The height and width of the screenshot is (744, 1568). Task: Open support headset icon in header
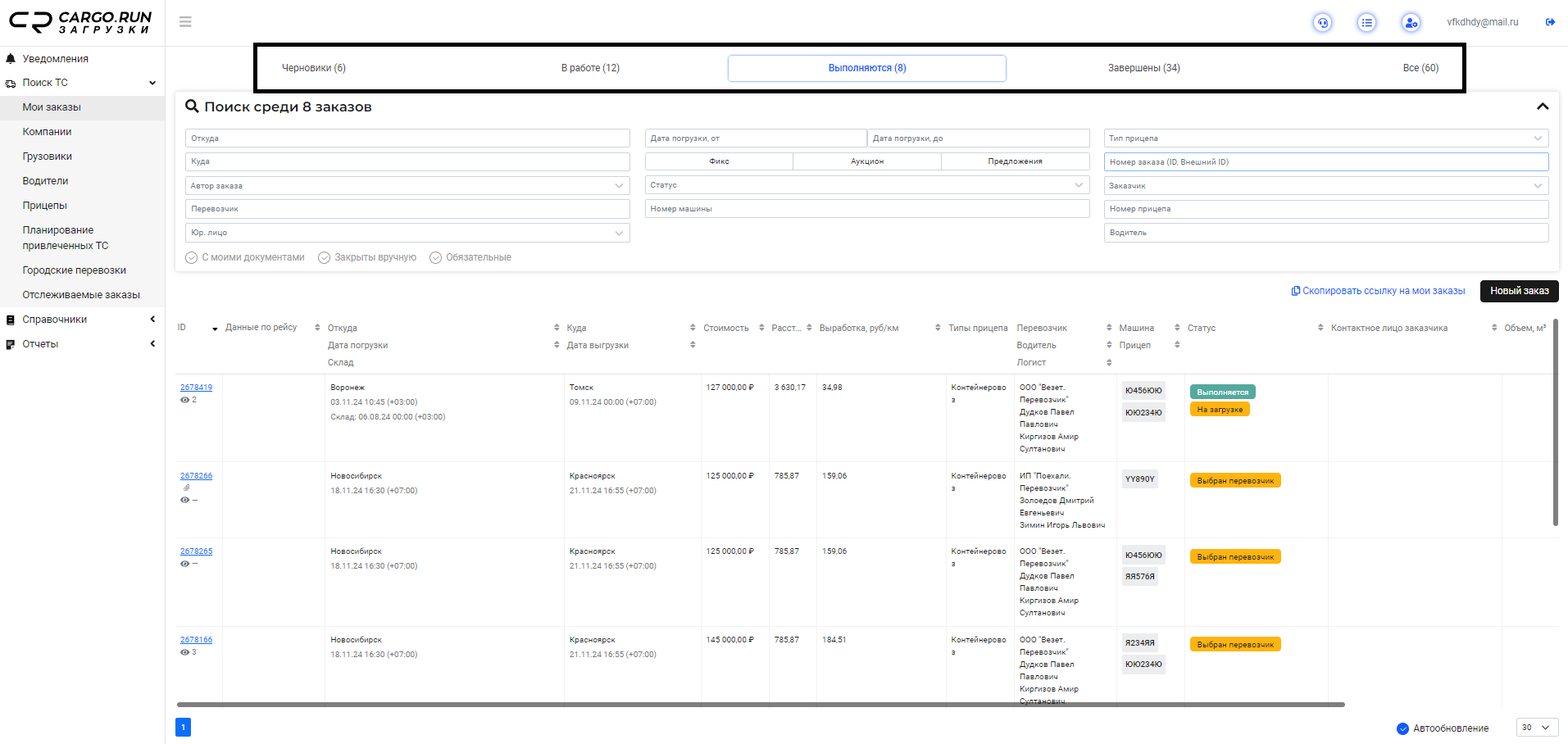(x=1322, y=23)
